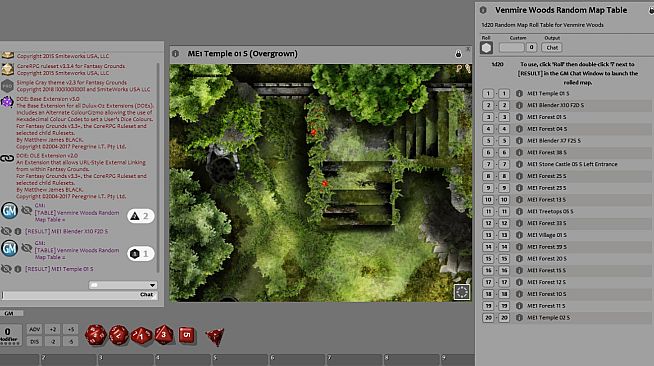Click the overgrown temple map image
654x366 pixels.
pyautogui.click(x=321, y=183)
